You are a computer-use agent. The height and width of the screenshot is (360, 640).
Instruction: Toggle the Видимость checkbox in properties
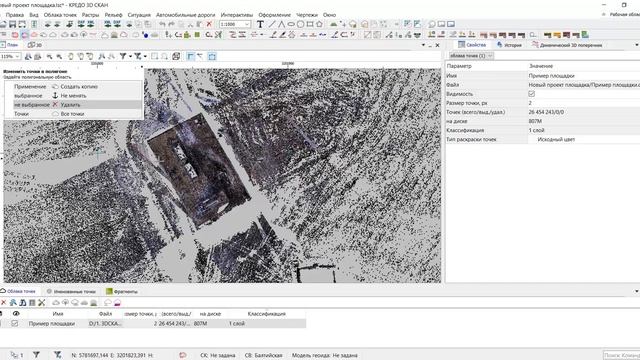click(531, 94)
